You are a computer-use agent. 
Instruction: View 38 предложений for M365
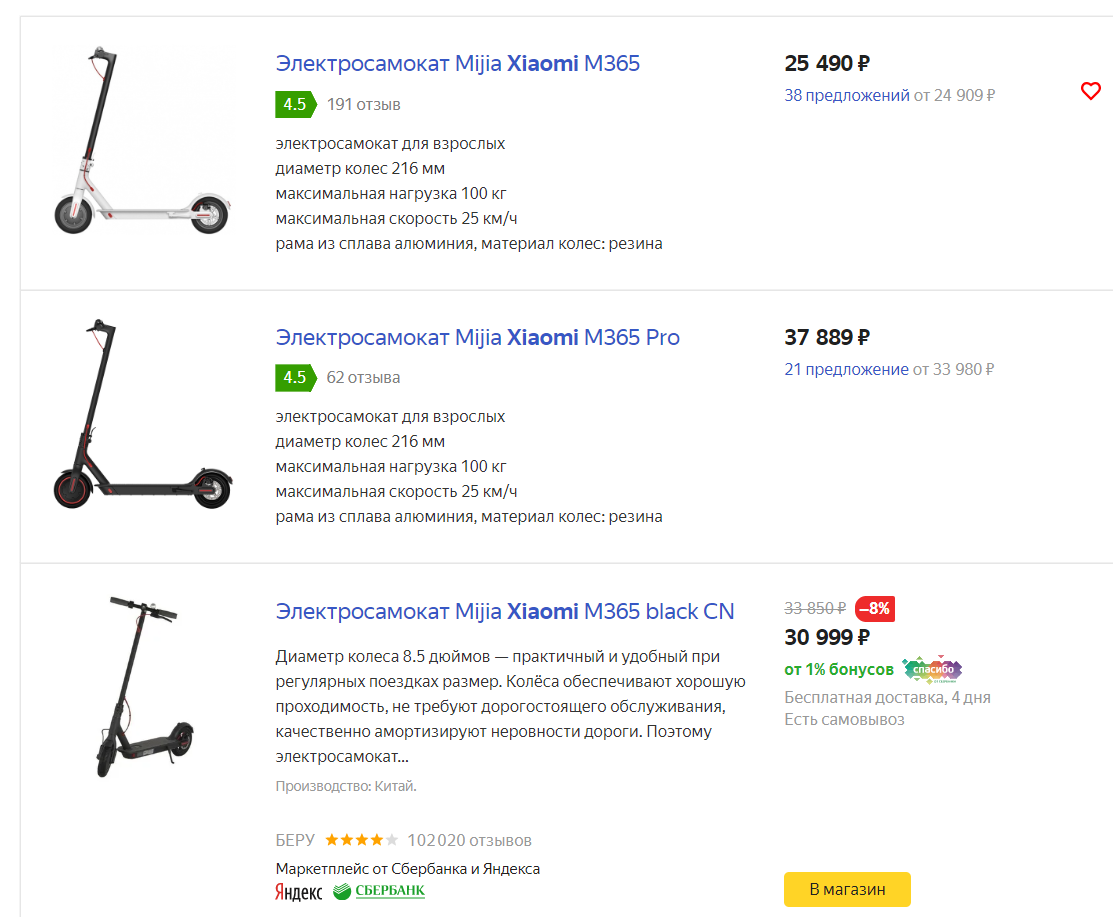click(x=847, y=96)
